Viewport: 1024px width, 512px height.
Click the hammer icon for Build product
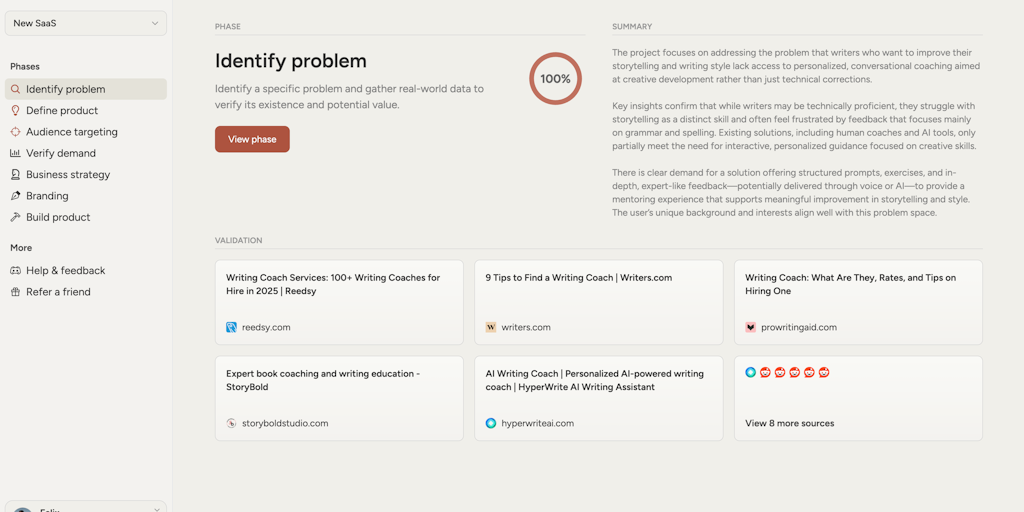[x=15, y=217]
